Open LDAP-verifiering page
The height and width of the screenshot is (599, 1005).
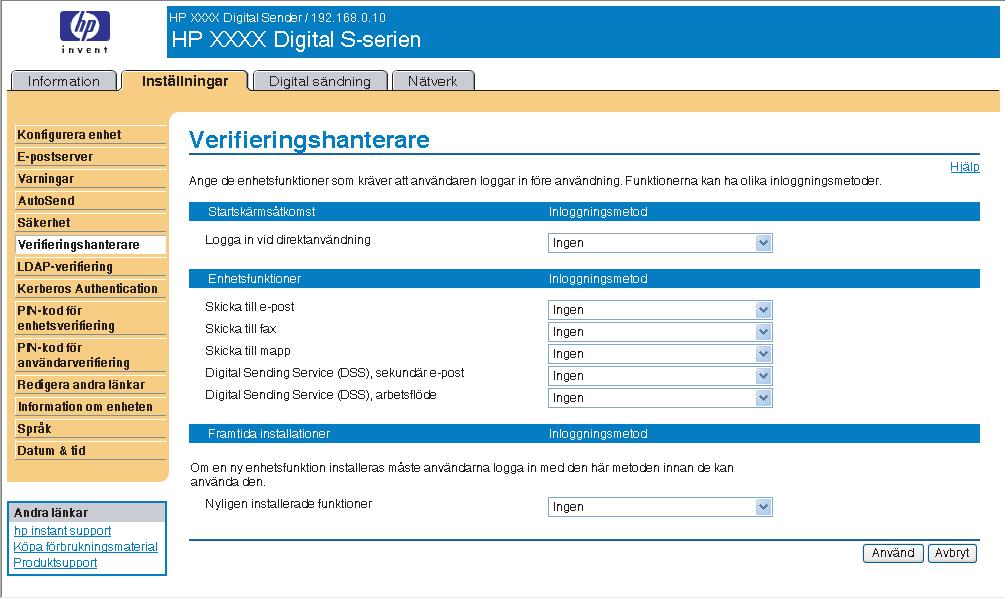pyautogui.click(x=90, y=267)
